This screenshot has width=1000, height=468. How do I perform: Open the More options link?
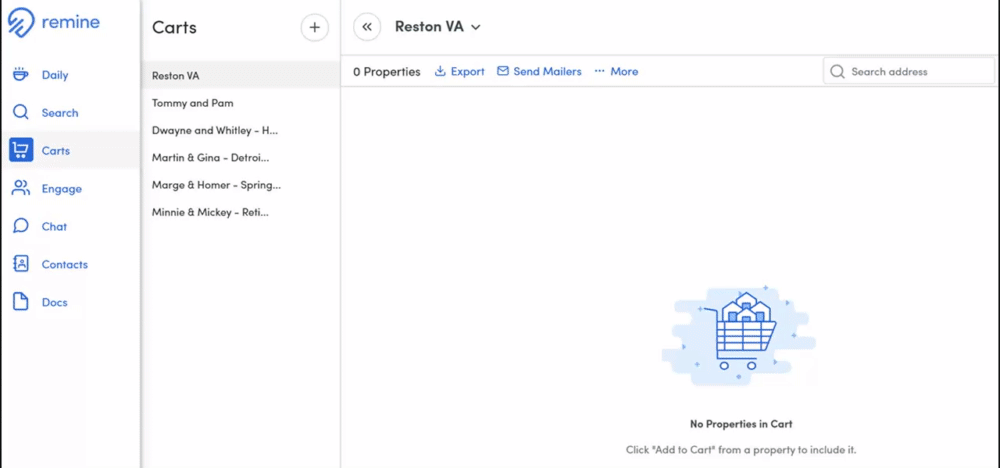tap(624, 71)
